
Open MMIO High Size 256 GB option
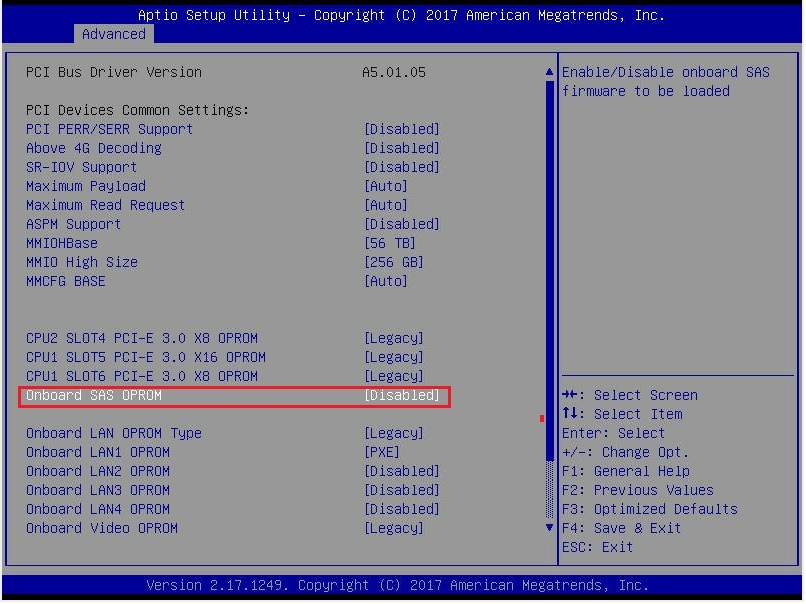point(393,262)
